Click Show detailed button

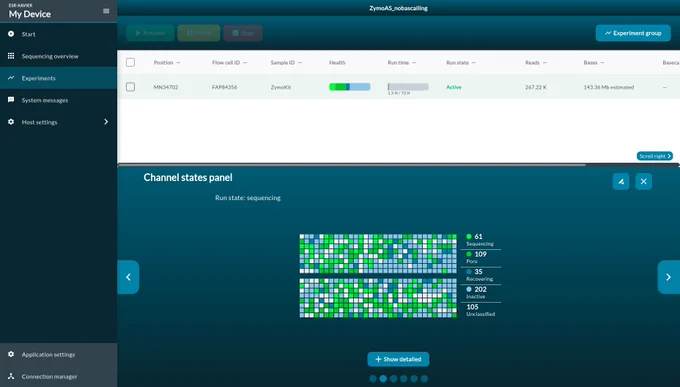(x=398, y=359)
